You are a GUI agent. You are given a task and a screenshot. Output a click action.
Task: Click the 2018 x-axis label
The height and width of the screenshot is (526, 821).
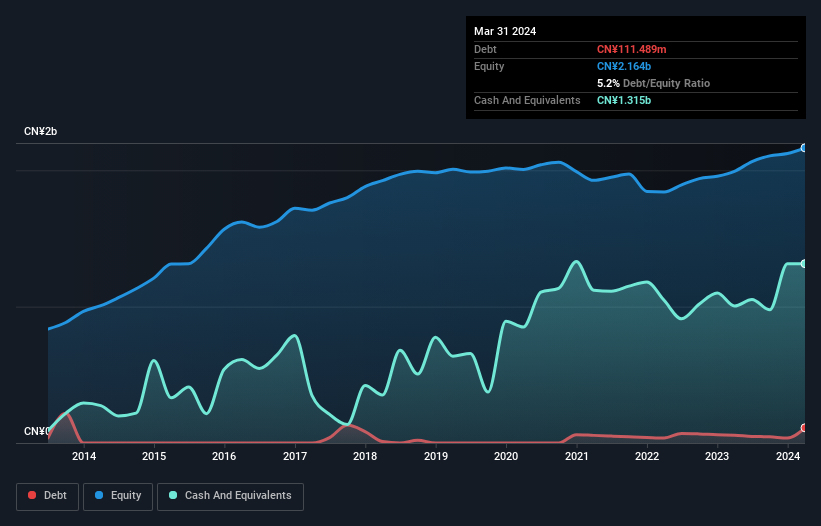pyautogui.click(x=365, y=456)
